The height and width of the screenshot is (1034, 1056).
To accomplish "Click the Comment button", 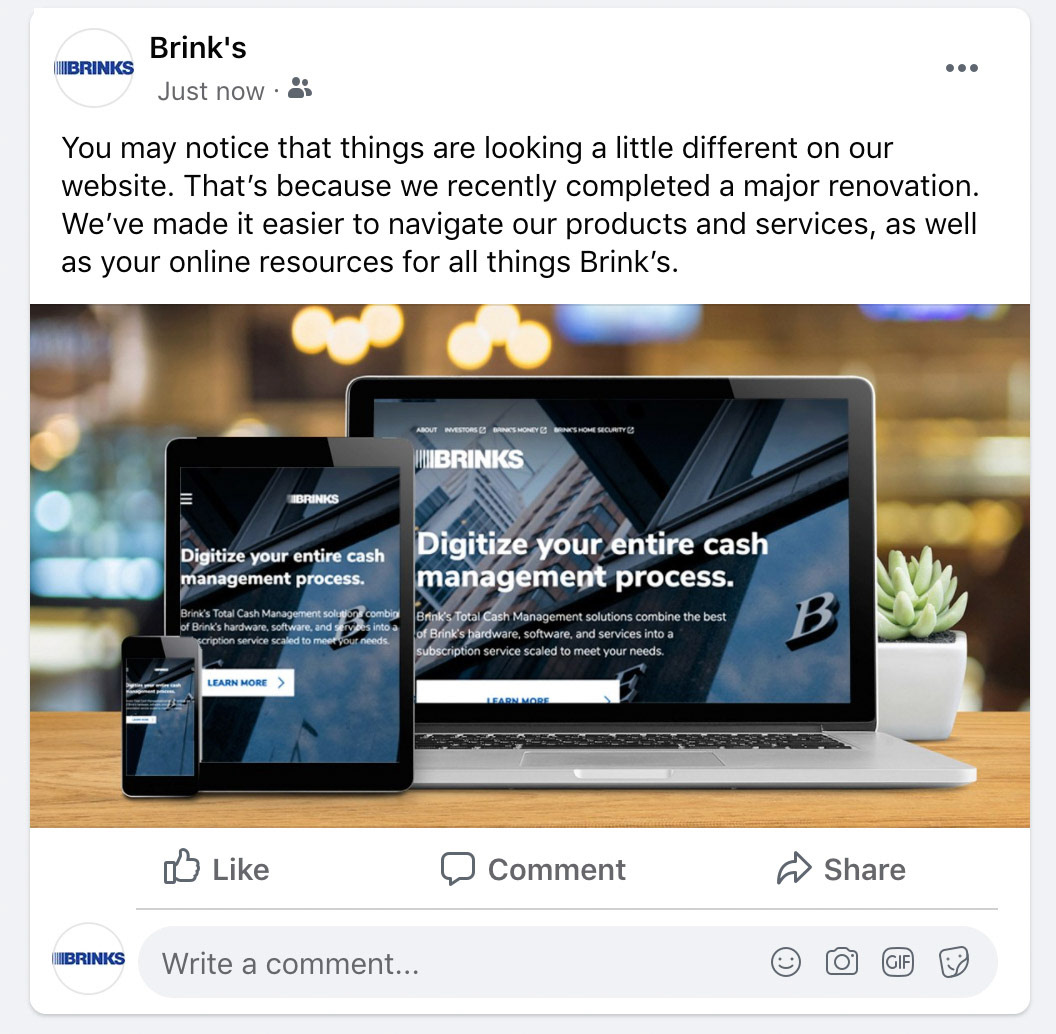I will [x=533, y=869].
